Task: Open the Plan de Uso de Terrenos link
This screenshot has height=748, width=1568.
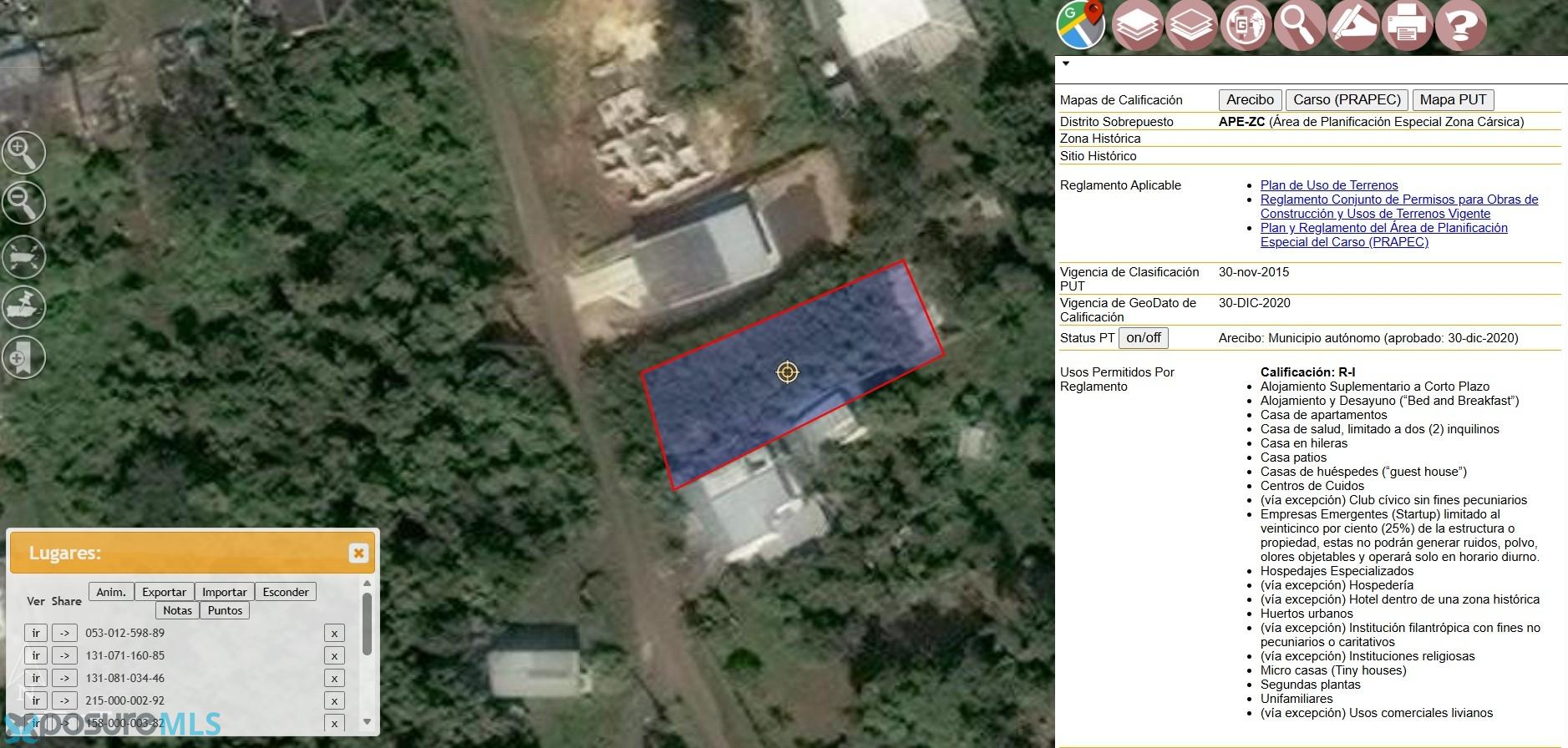Action: tap(1328, 185)
